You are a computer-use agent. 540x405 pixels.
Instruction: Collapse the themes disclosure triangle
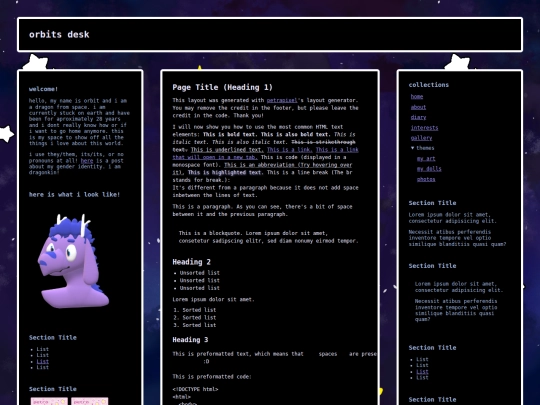tap(413, 148)
